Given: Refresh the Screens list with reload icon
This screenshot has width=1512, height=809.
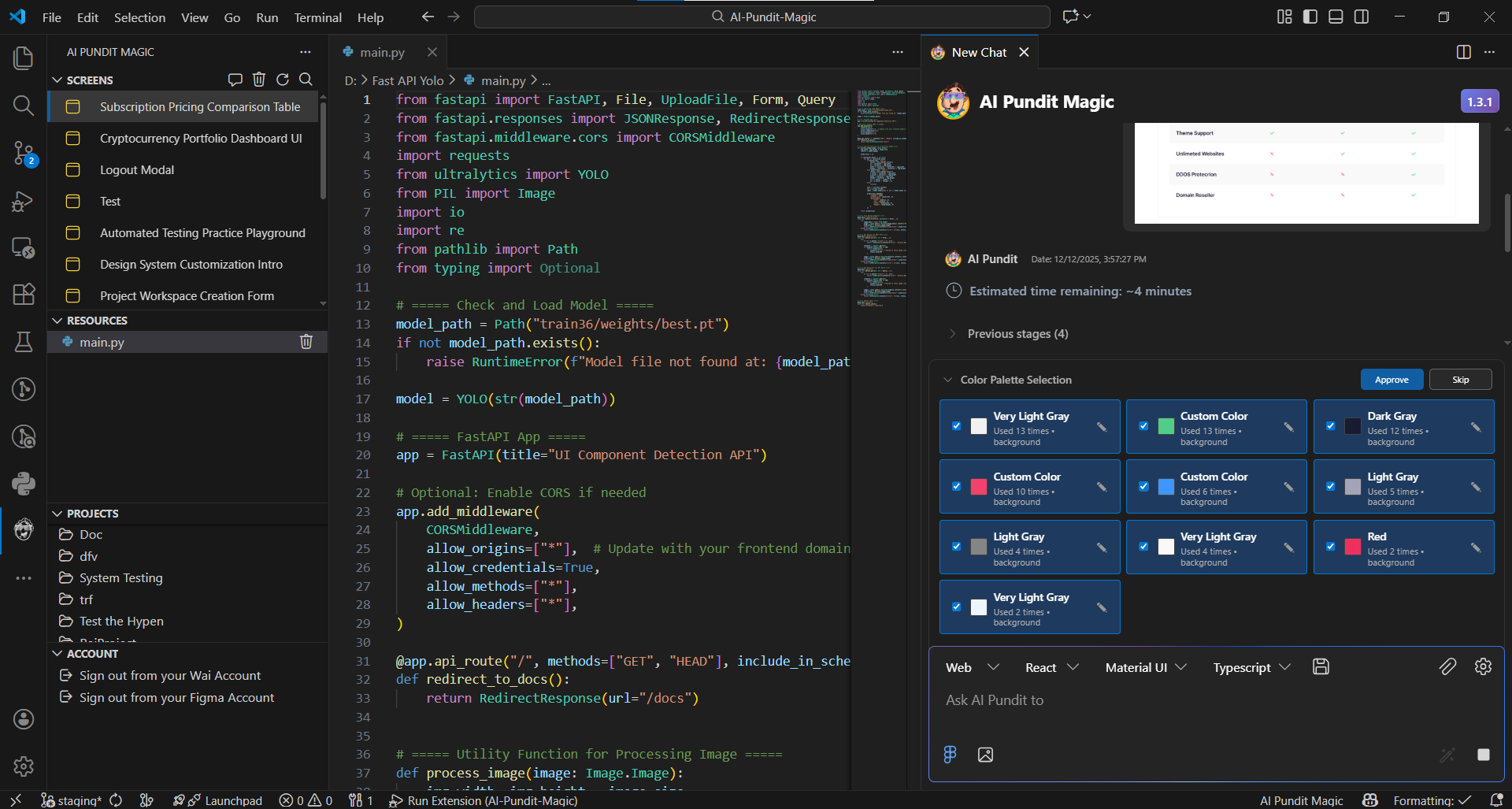Looking at the screenshot, I should point(283,79).
